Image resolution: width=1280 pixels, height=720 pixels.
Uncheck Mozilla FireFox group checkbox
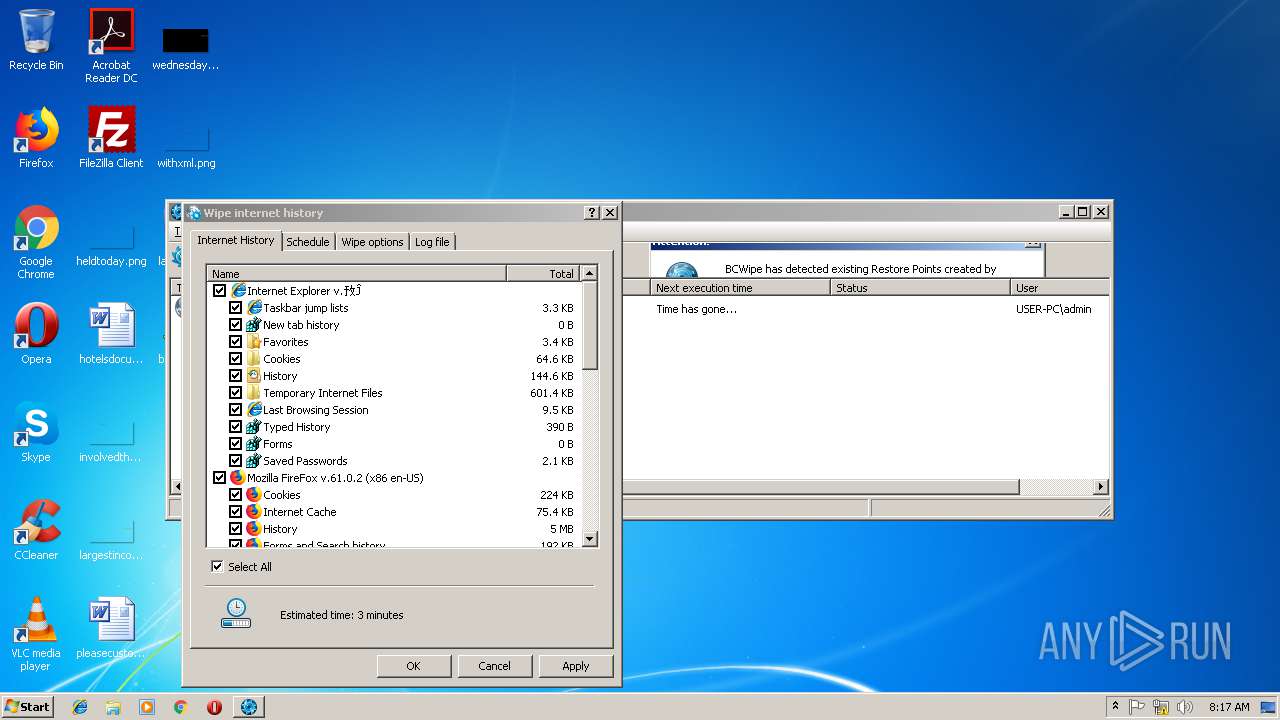tap(220, 478)
